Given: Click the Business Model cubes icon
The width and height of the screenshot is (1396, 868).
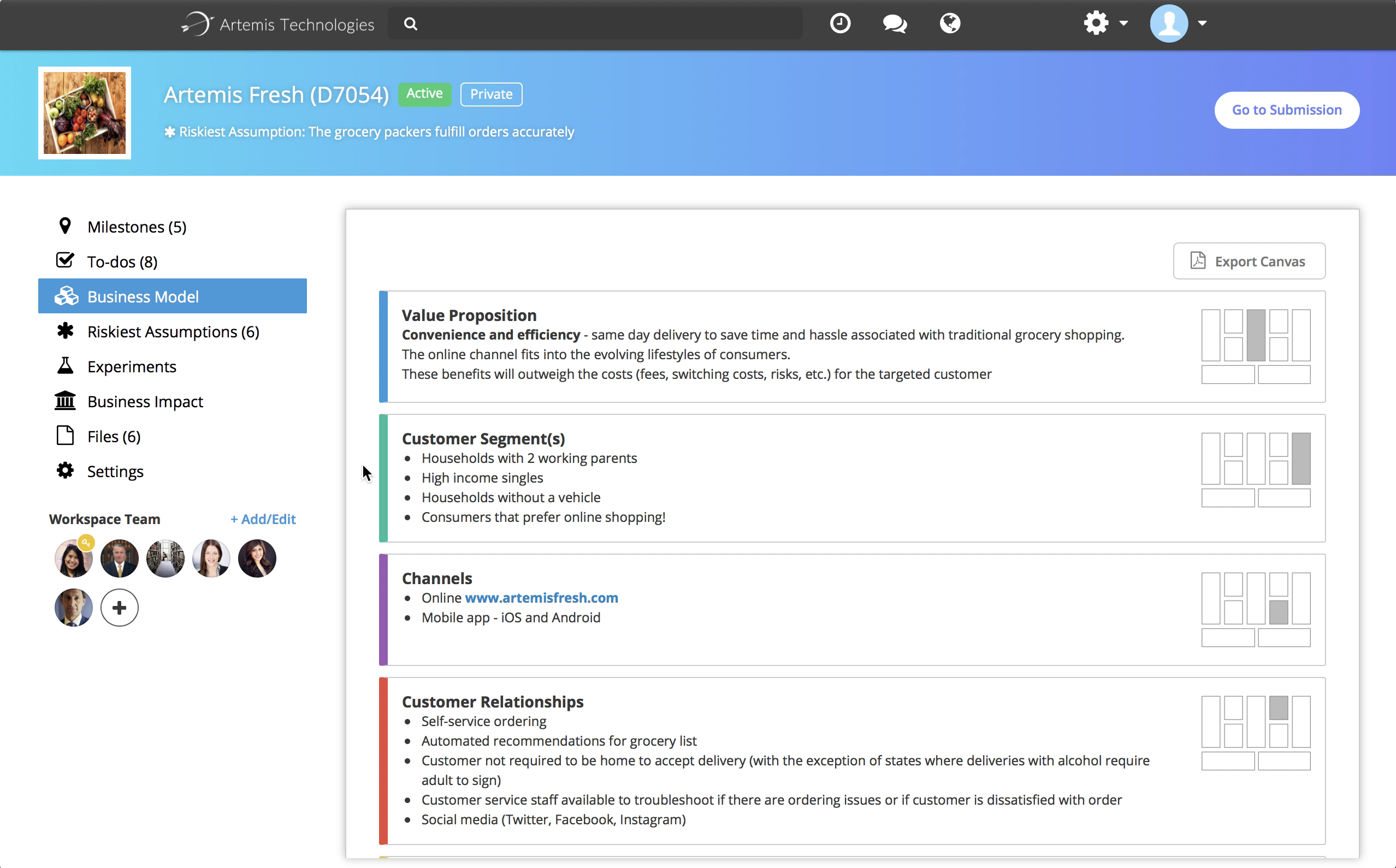Looking at the screenshot, I should coord(66,296).
